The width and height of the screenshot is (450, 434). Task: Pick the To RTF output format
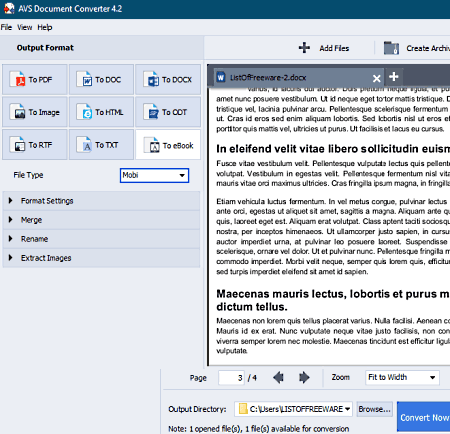35,145
